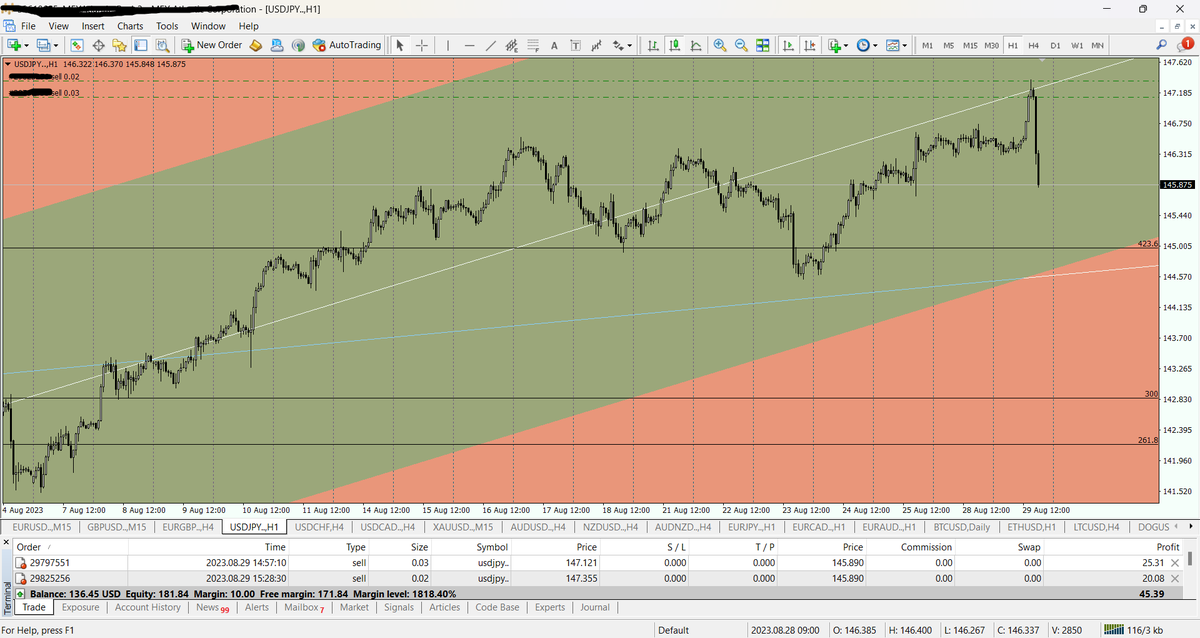Sort orders by Symbol column header
Image resolution: width=1200 pixels, height=638 pixels.
pos(493,547)
